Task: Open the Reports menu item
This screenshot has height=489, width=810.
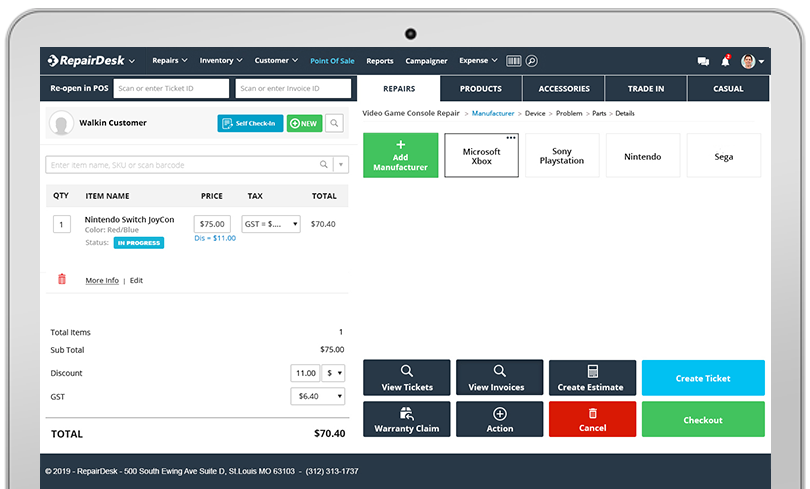Action: point(380,61)
